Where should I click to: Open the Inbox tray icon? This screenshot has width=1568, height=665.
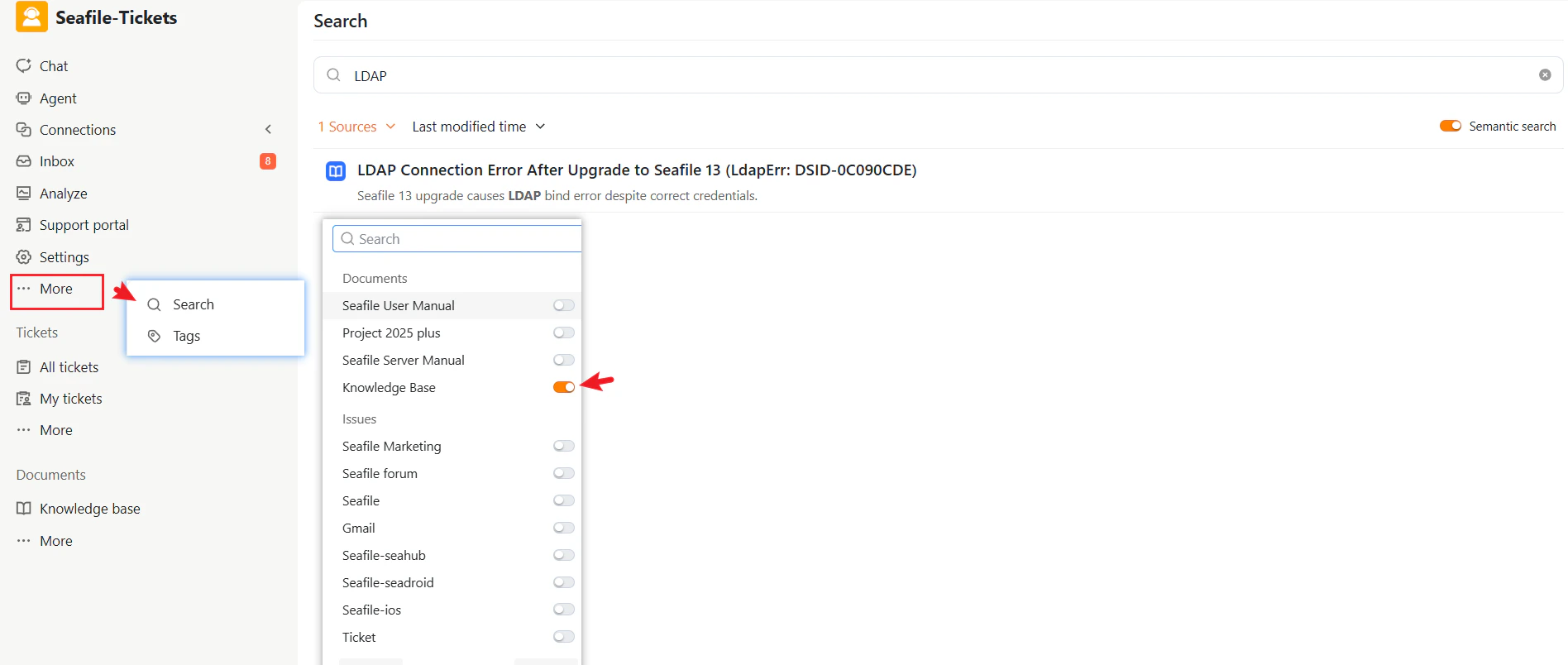point(24,161)
